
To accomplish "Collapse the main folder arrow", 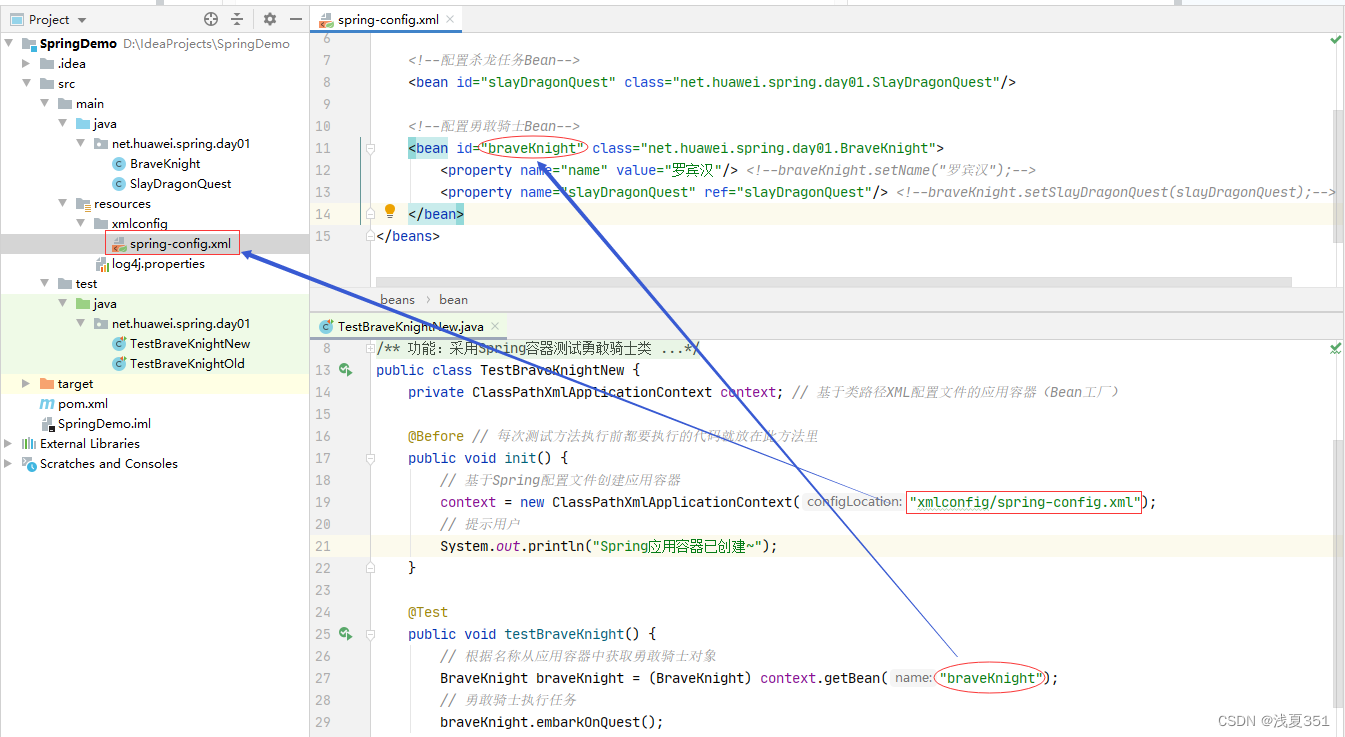I will 45,104.
